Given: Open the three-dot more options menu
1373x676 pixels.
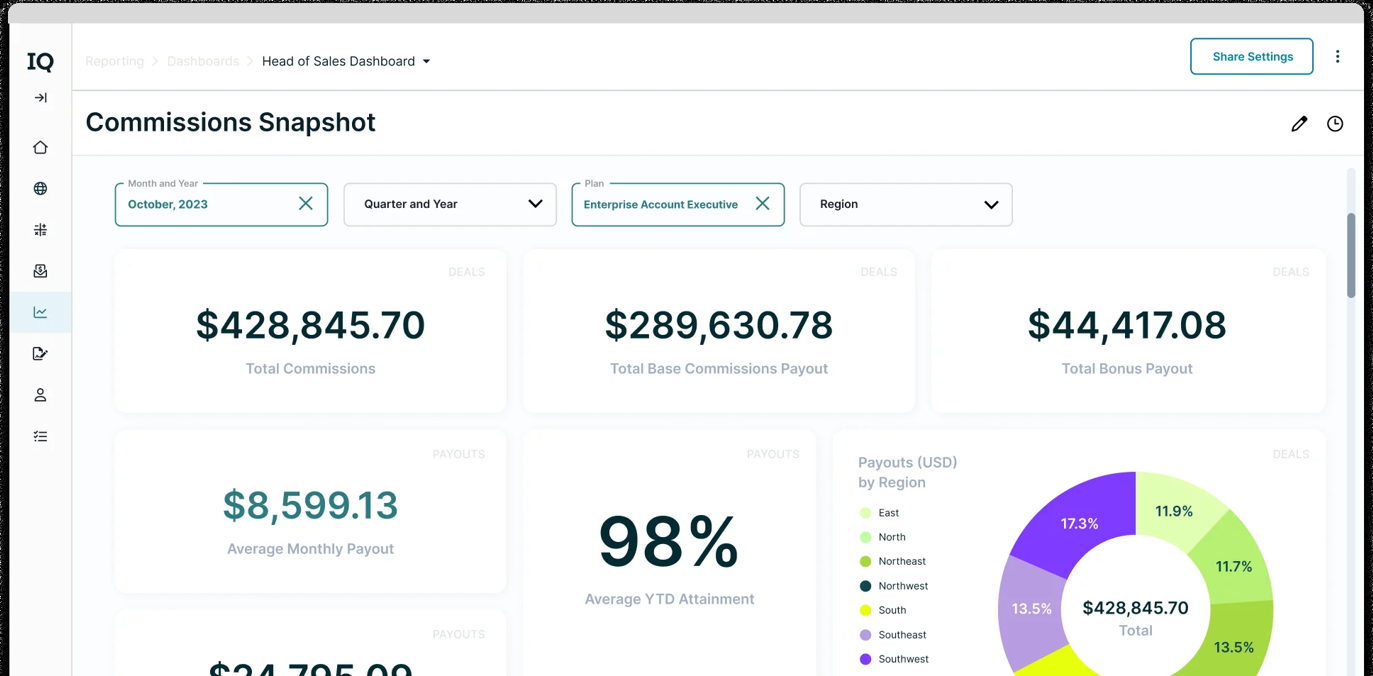Looking at the screenshot, I should 1337,57.
